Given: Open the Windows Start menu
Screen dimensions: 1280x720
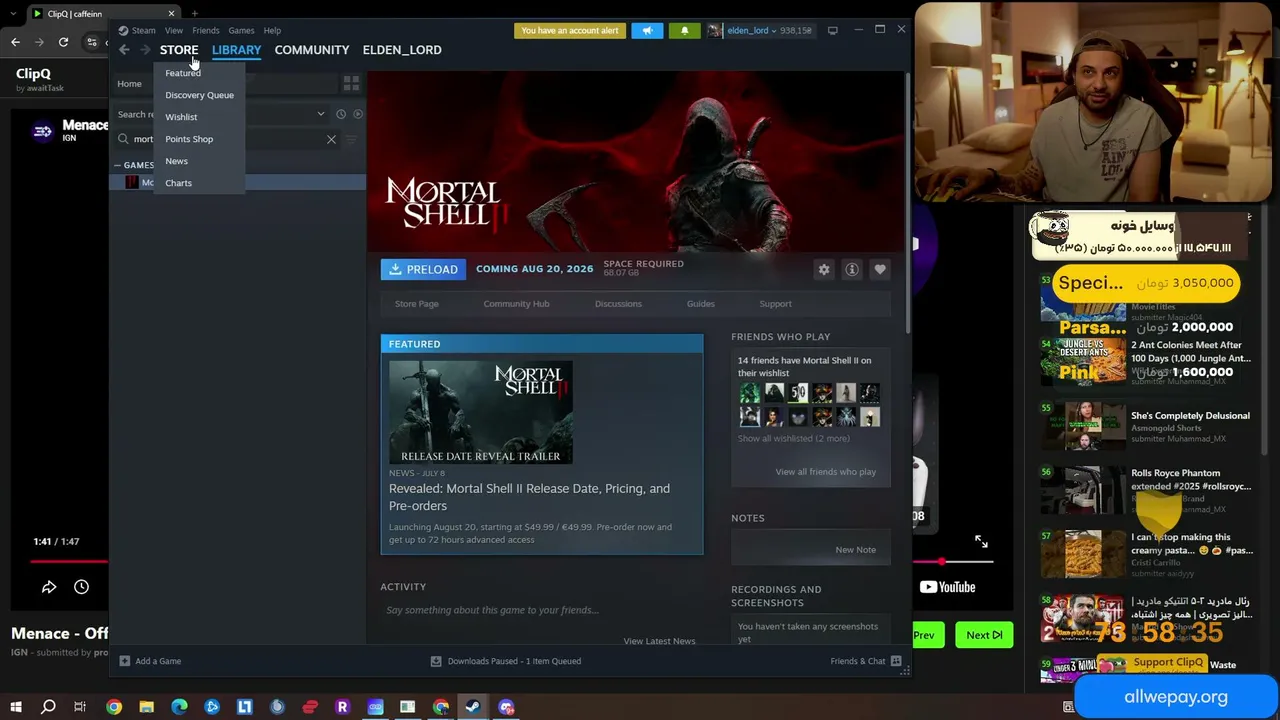Looking at the screenshot, I should pos(16,707).
